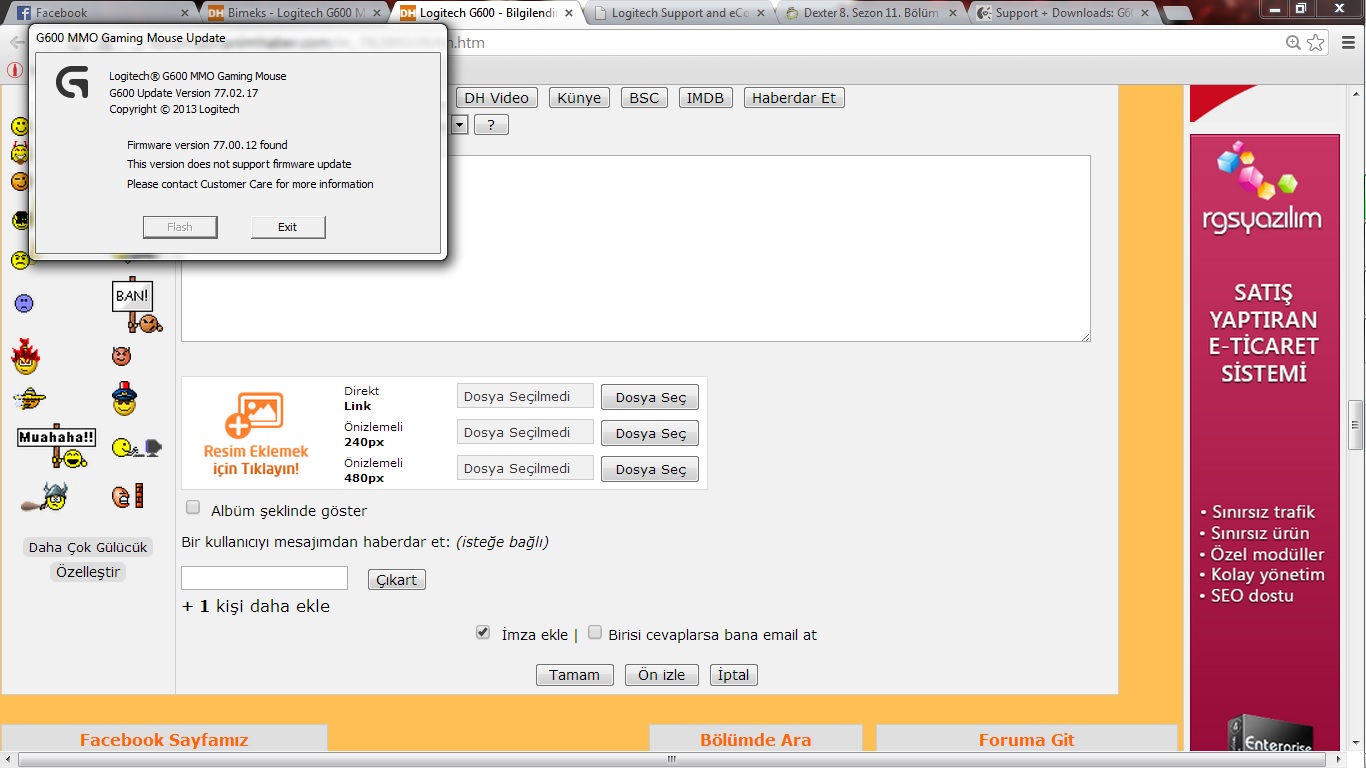Insert the head-banging-wall emoticon
The image size is (1366, 768).
coord(128,495)
